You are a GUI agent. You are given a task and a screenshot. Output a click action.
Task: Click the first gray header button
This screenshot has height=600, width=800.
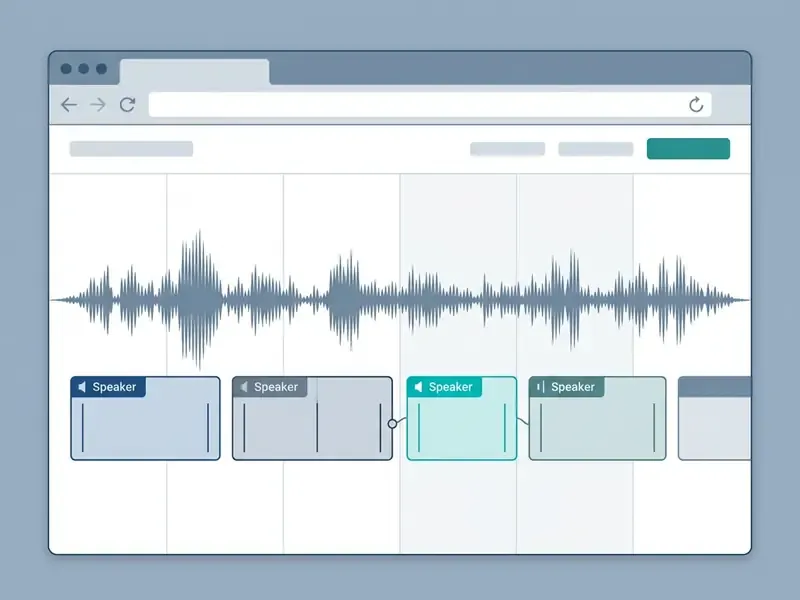(507, 149)
